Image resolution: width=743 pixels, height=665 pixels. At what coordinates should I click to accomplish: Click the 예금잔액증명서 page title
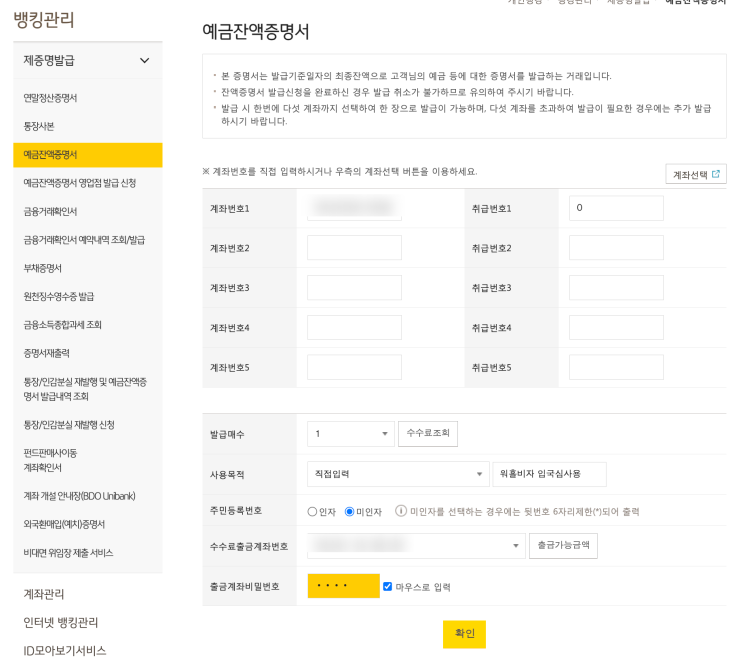coord(256,32)
